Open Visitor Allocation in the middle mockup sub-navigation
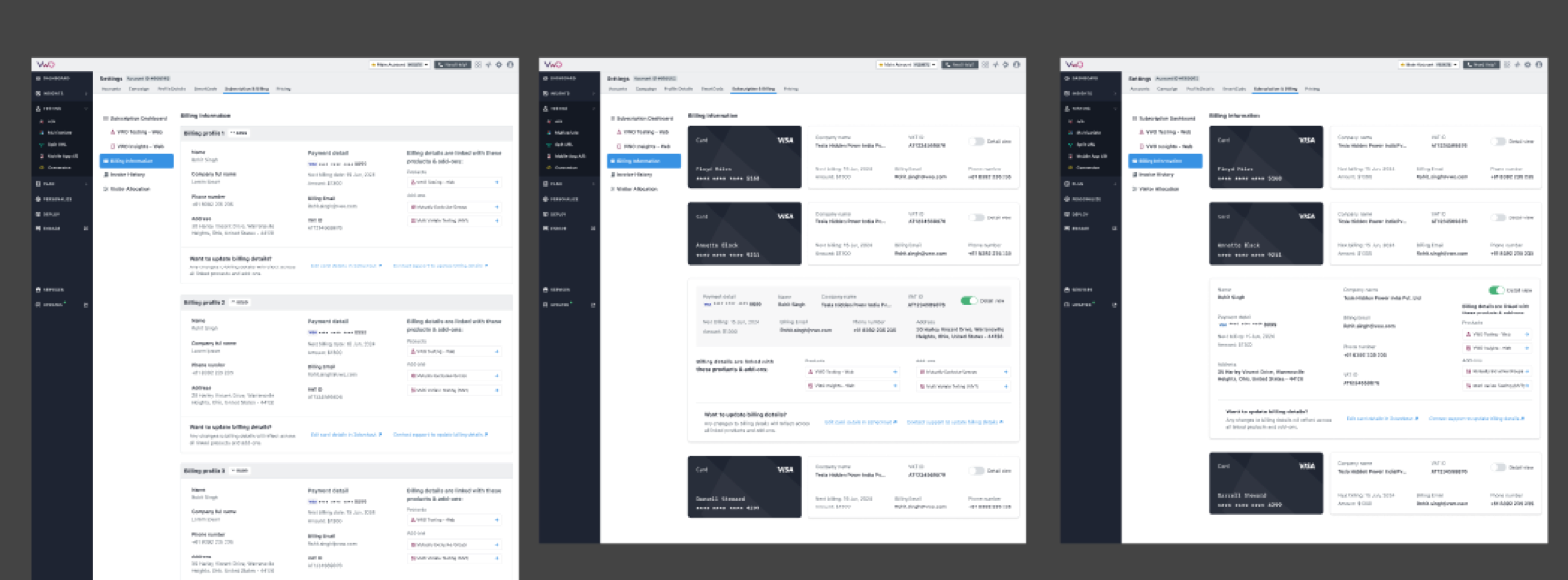This screenshot has height=580, width=1568. 633,189
